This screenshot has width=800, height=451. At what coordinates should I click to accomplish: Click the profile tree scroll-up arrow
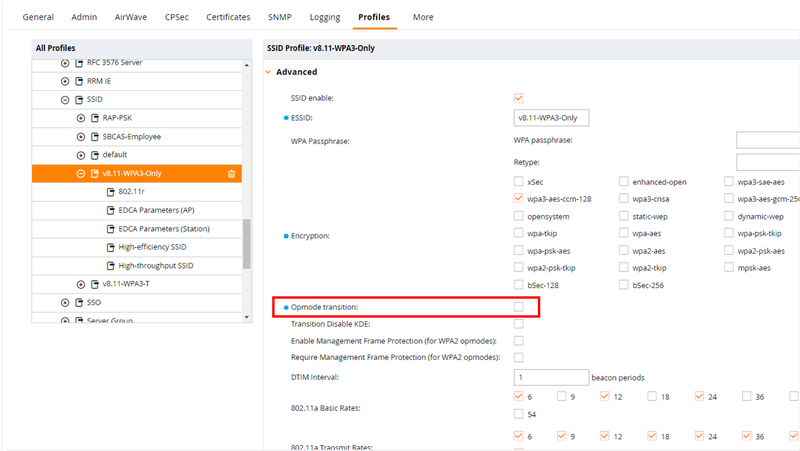(247, 65)
